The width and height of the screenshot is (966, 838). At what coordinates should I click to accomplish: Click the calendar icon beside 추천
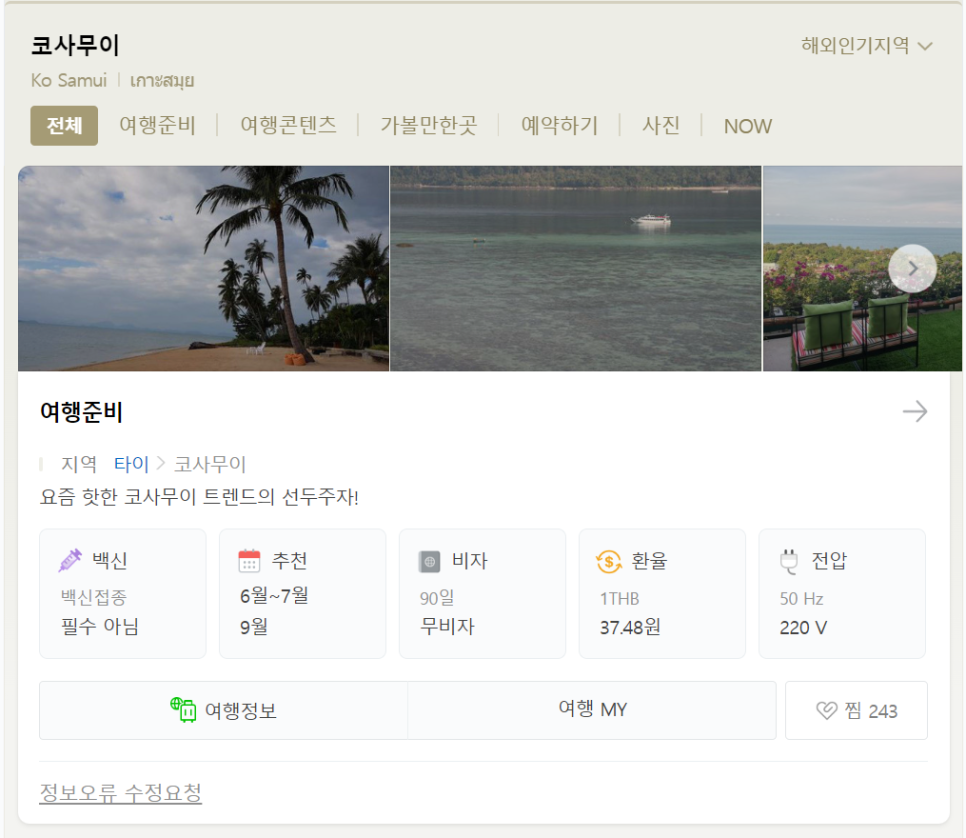[249, 561]
